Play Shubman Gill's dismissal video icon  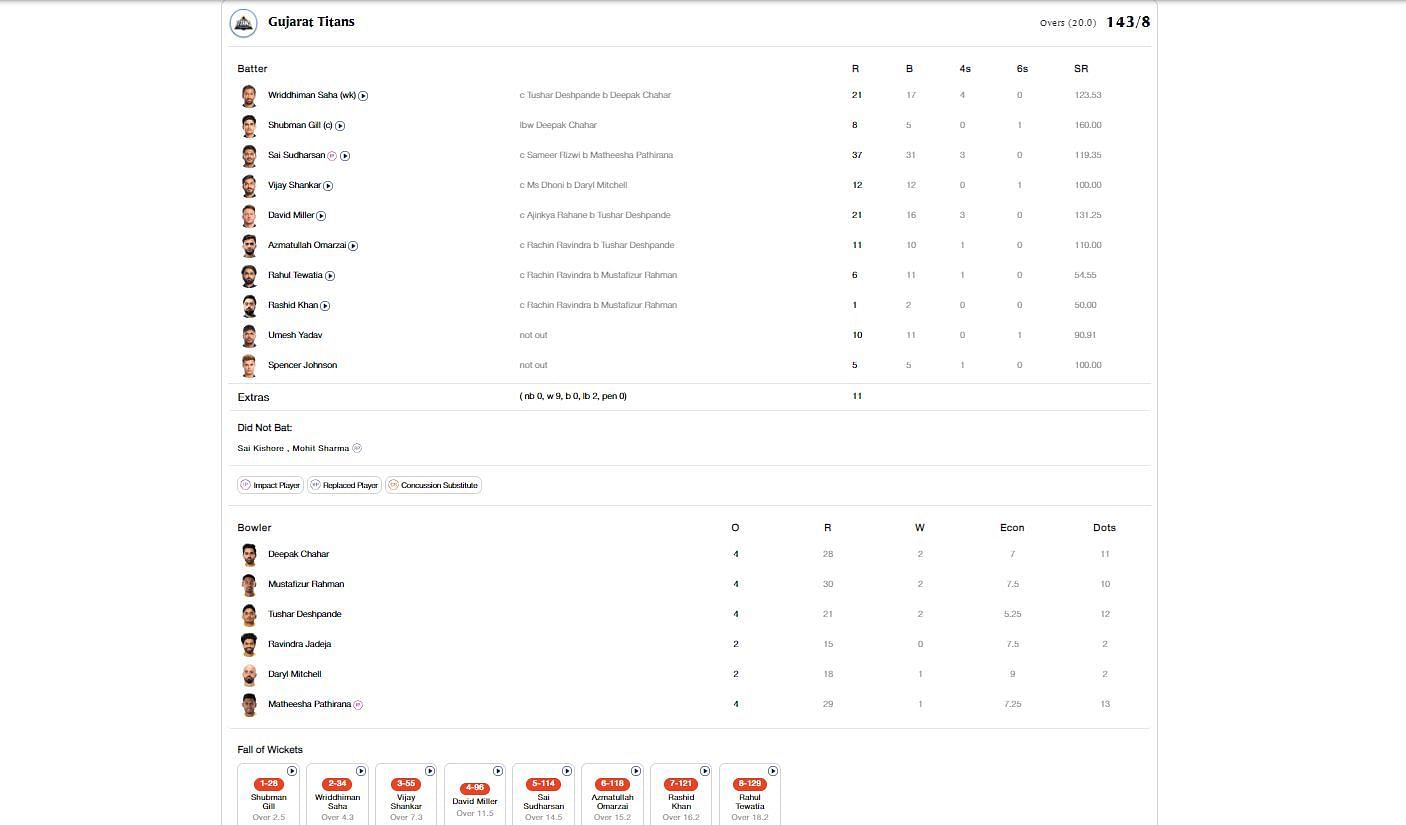tap(340, 126)
